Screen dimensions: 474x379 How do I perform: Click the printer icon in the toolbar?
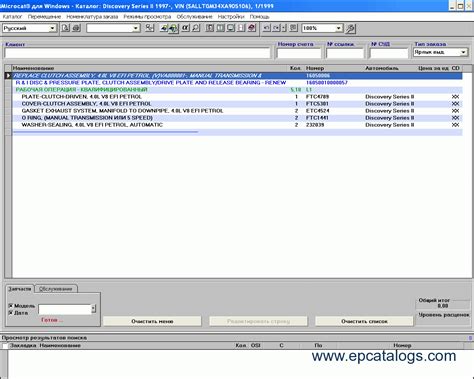(76, 28)
